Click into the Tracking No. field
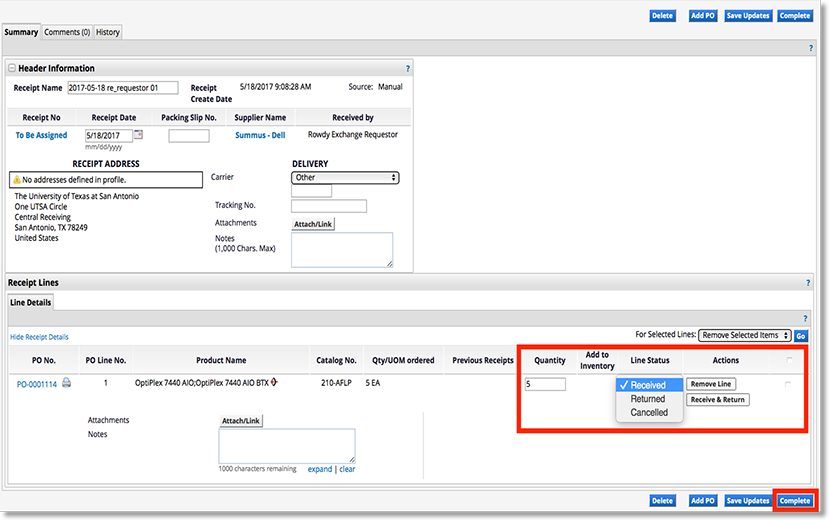The width and height of the screenshot is (830, 521). (329, 206)
